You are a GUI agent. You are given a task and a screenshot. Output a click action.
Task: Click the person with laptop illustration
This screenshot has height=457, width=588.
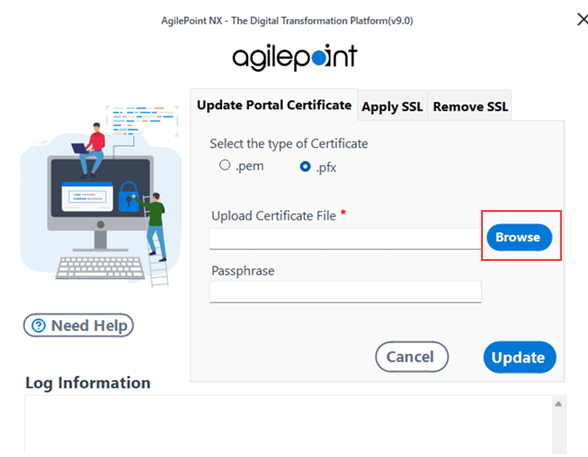click(90, 150)
